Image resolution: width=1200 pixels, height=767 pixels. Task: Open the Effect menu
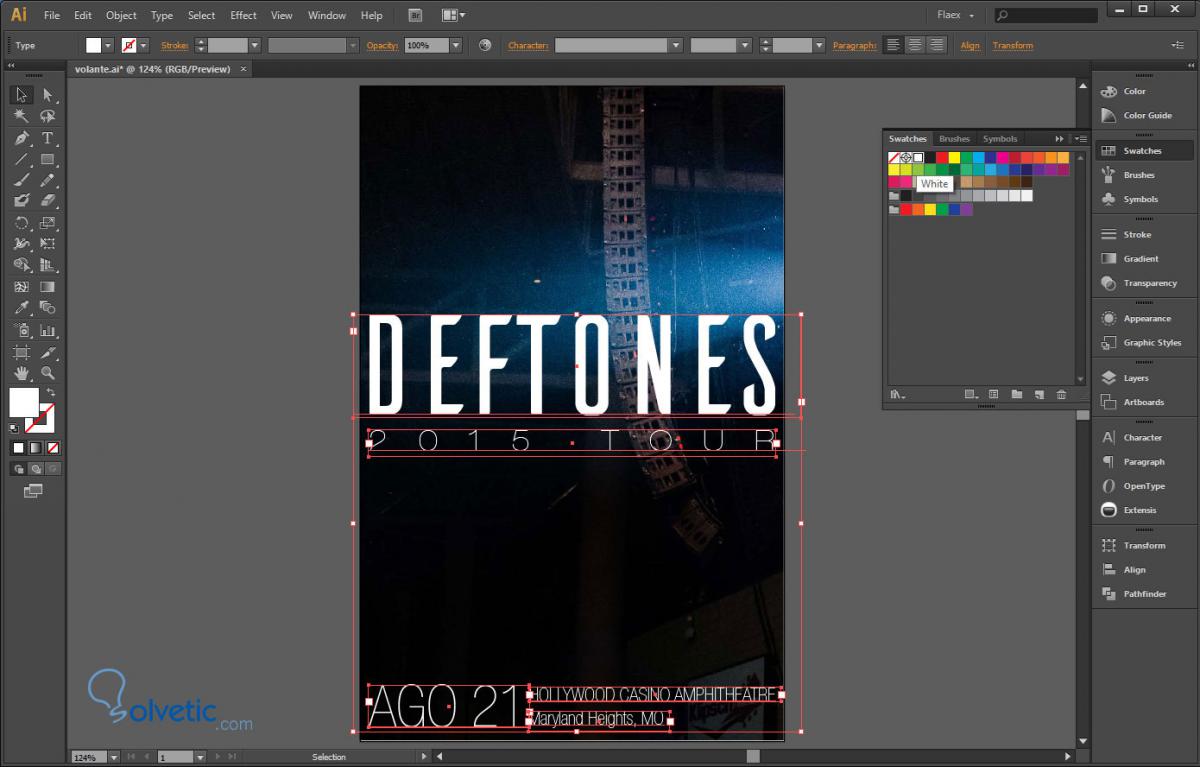(x=243, y=16)
